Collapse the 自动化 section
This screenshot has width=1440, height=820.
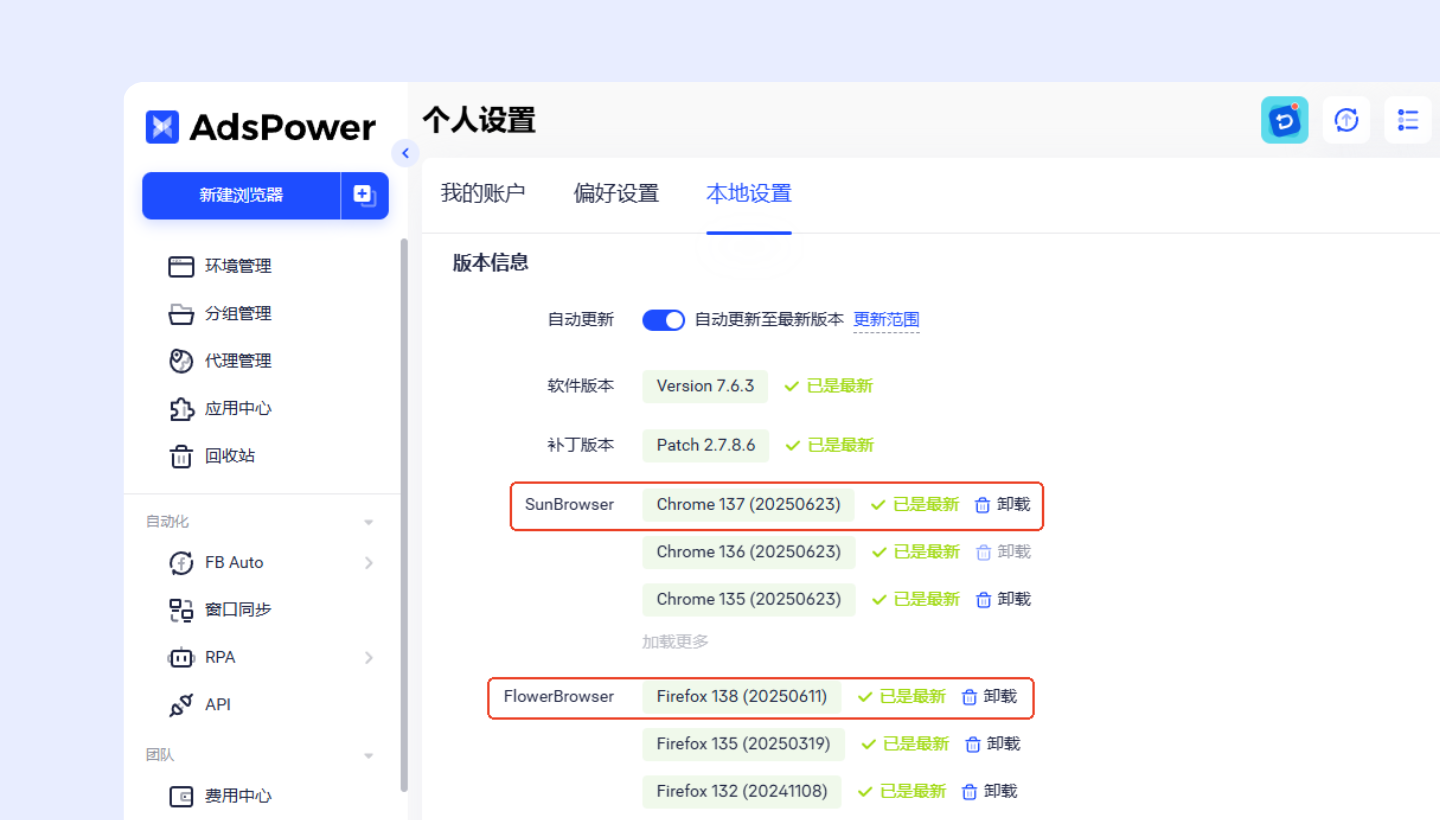(x=368, y=522)
